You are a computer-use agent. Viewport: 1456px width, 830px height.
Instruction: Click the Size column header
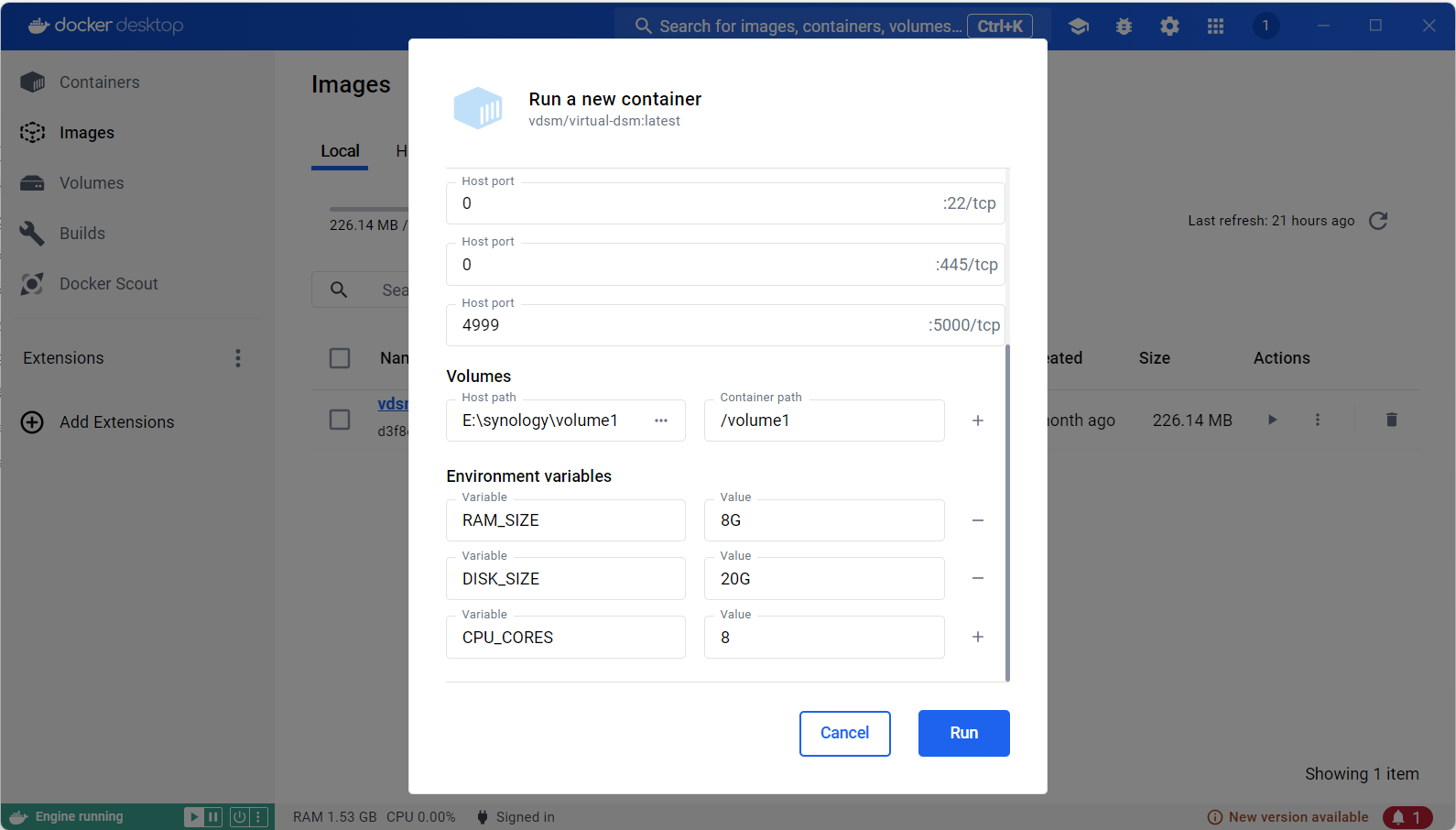coord(1155,358)
